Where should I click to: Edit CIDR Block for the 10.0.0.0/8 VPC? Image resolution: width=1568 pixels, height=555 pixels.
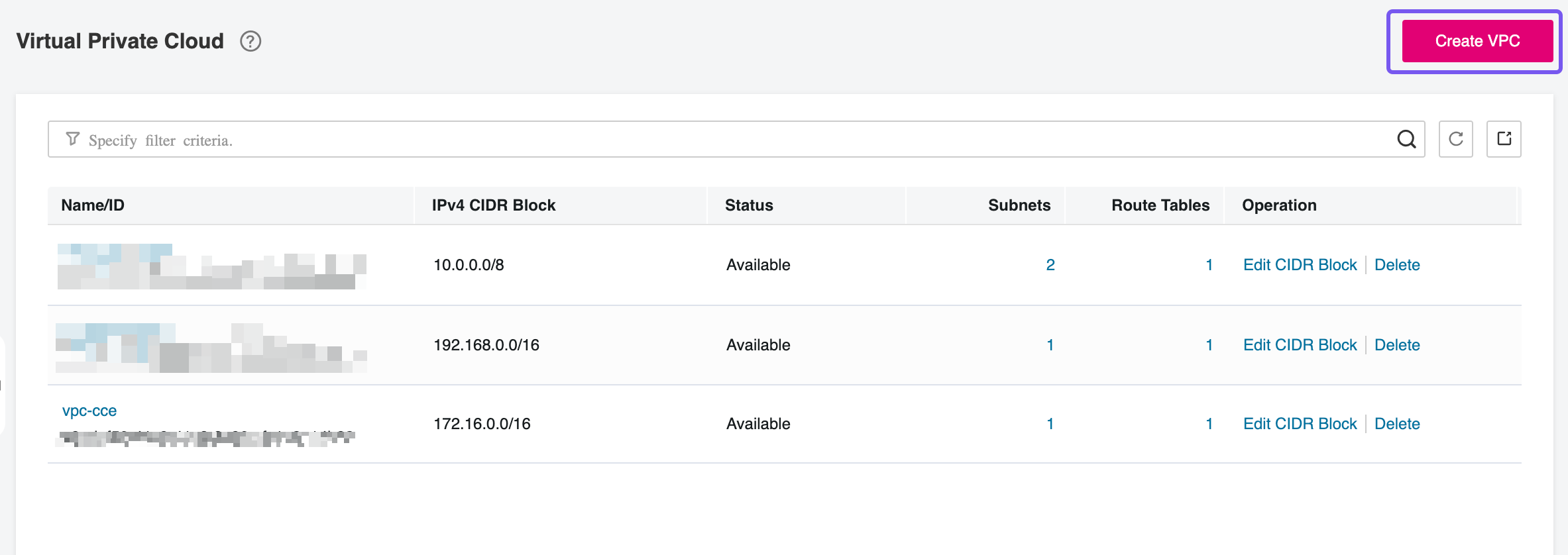point(1300,265)
